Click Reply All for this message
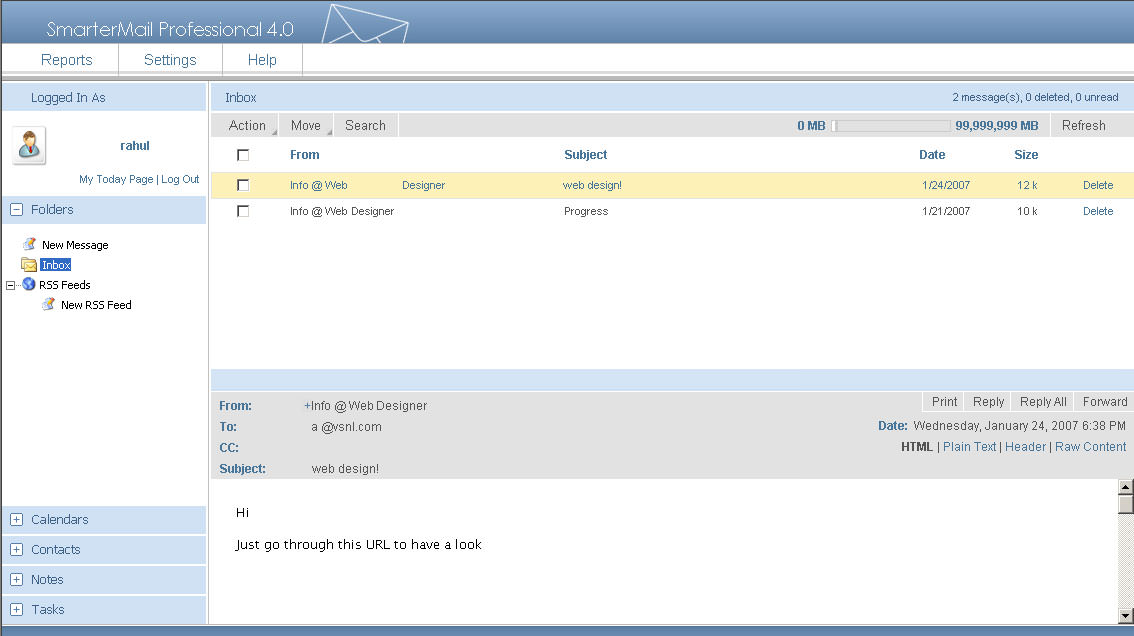The height and width of the screenshot is (636, 1134). click(1042, 401)
